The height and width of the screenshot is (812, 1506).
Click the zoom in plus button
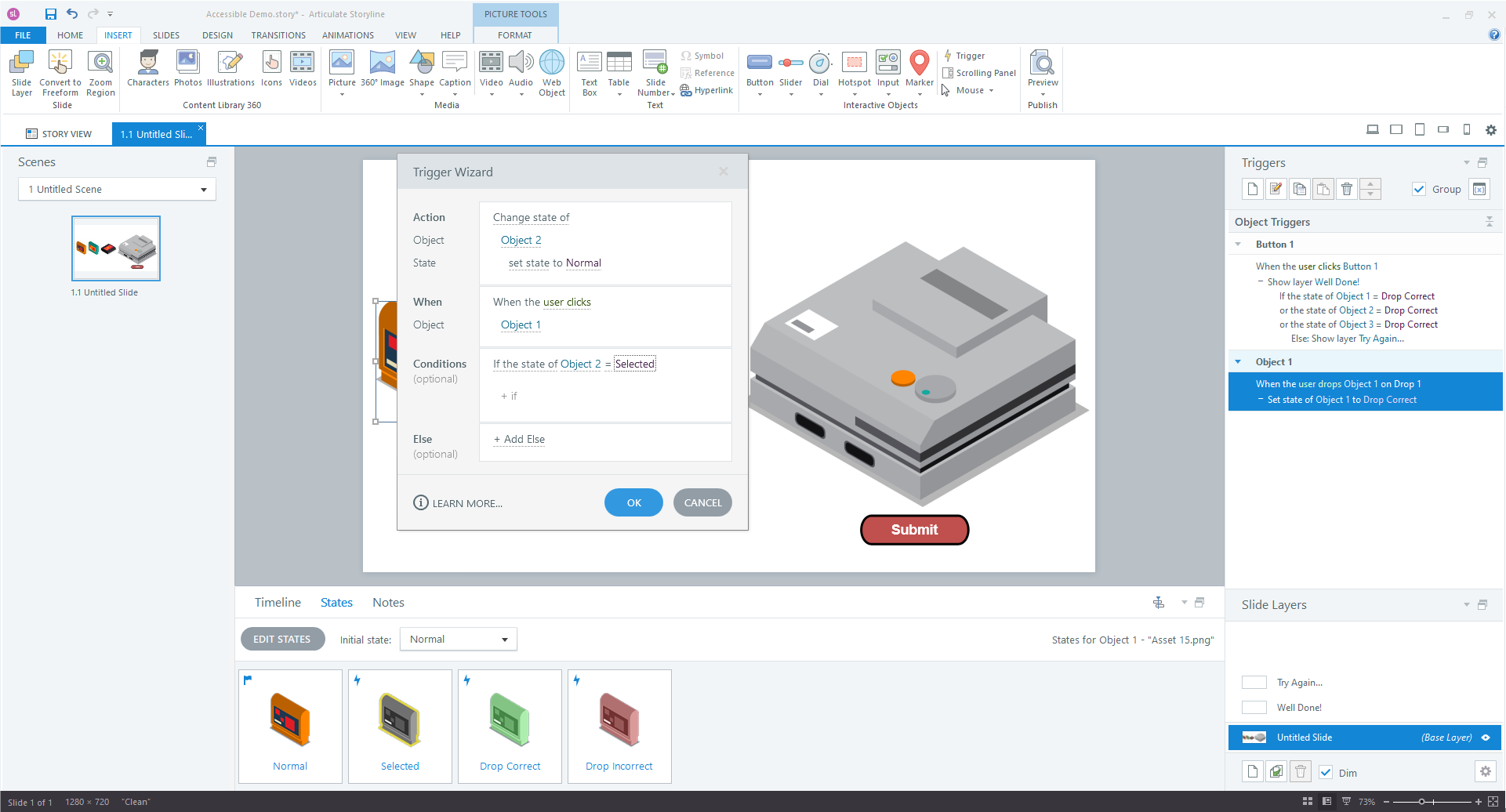[1479, 802]
